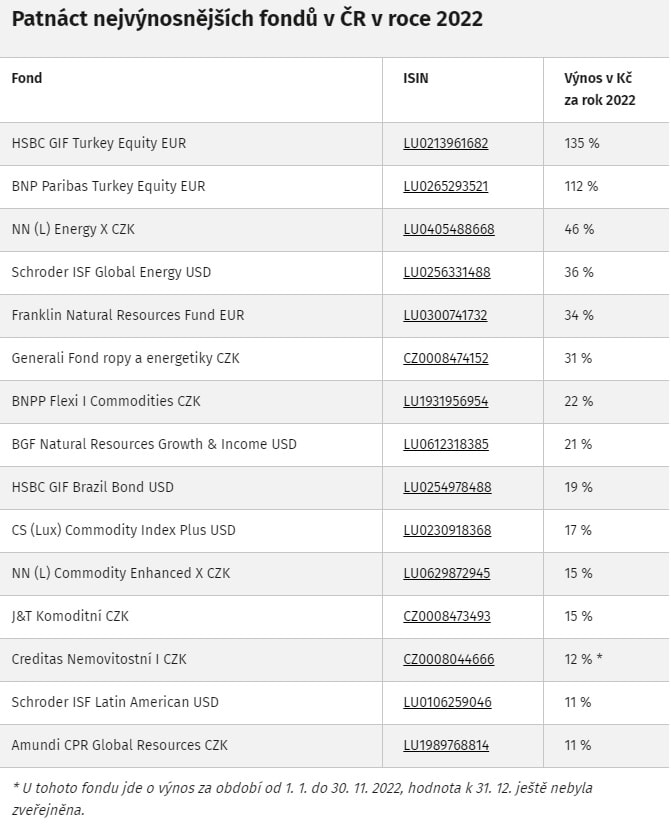
Task: Open the LU0405488668 ISIN link
Action: (x=449, y=230)
